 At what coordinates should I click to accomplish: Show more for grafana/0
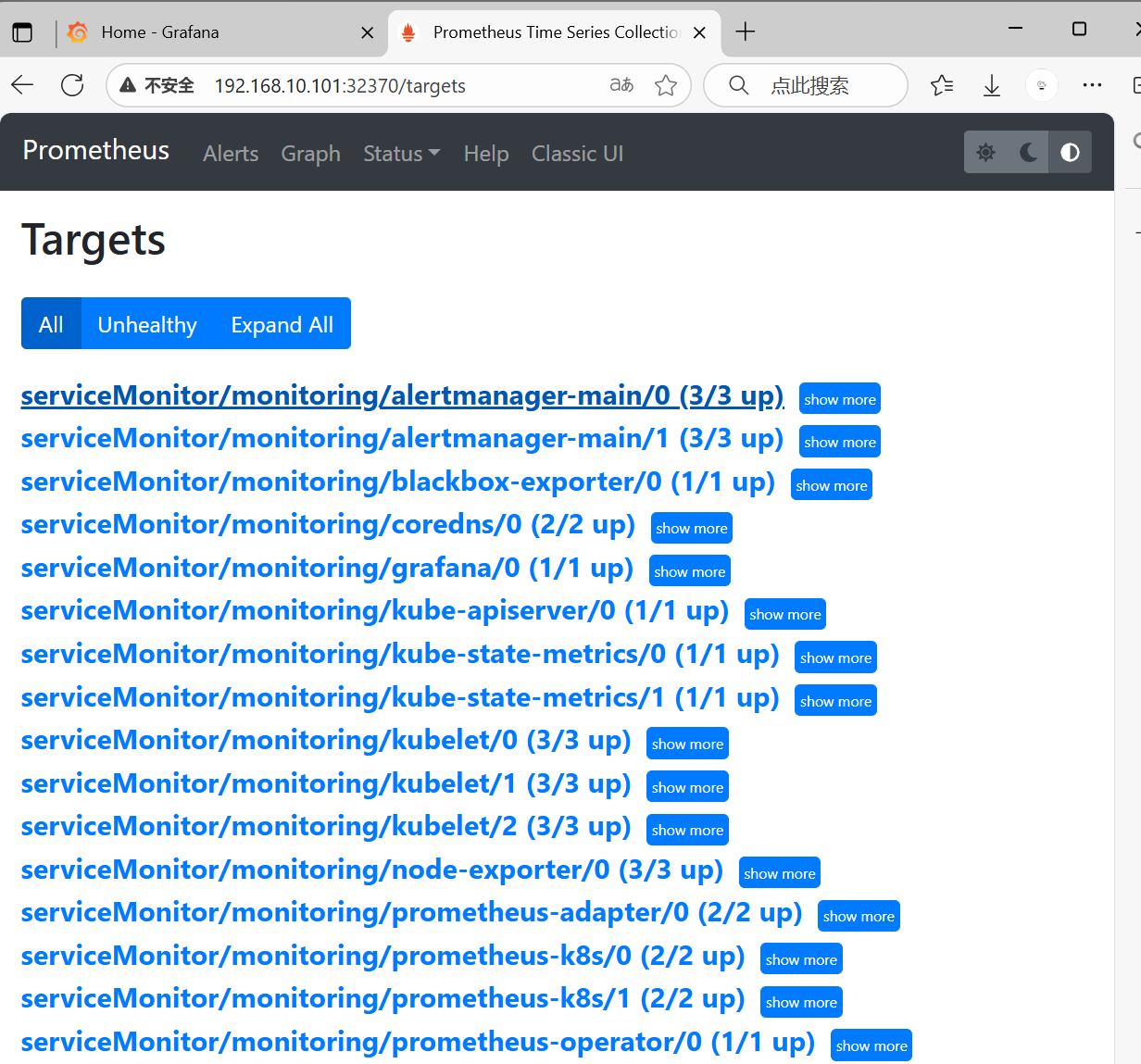690,571
